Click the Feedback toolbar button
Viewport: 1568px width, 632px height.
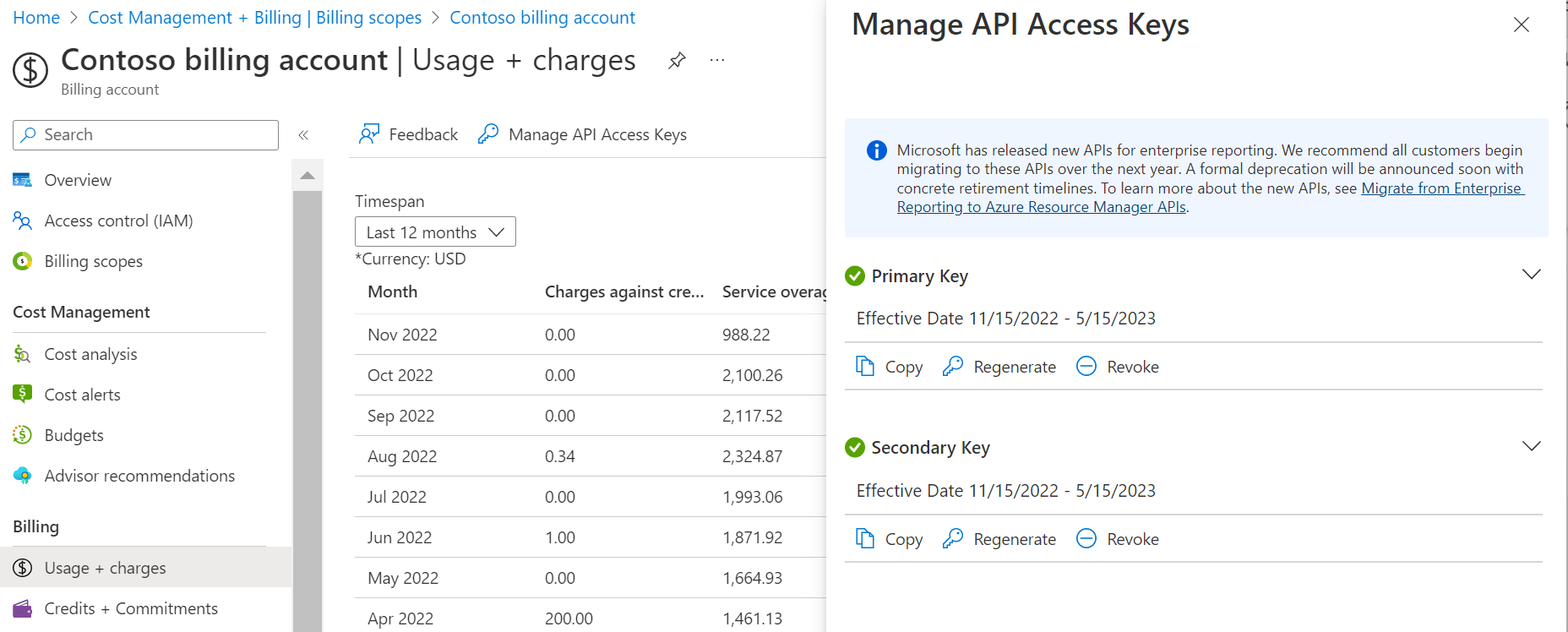[x=408, y=134]
